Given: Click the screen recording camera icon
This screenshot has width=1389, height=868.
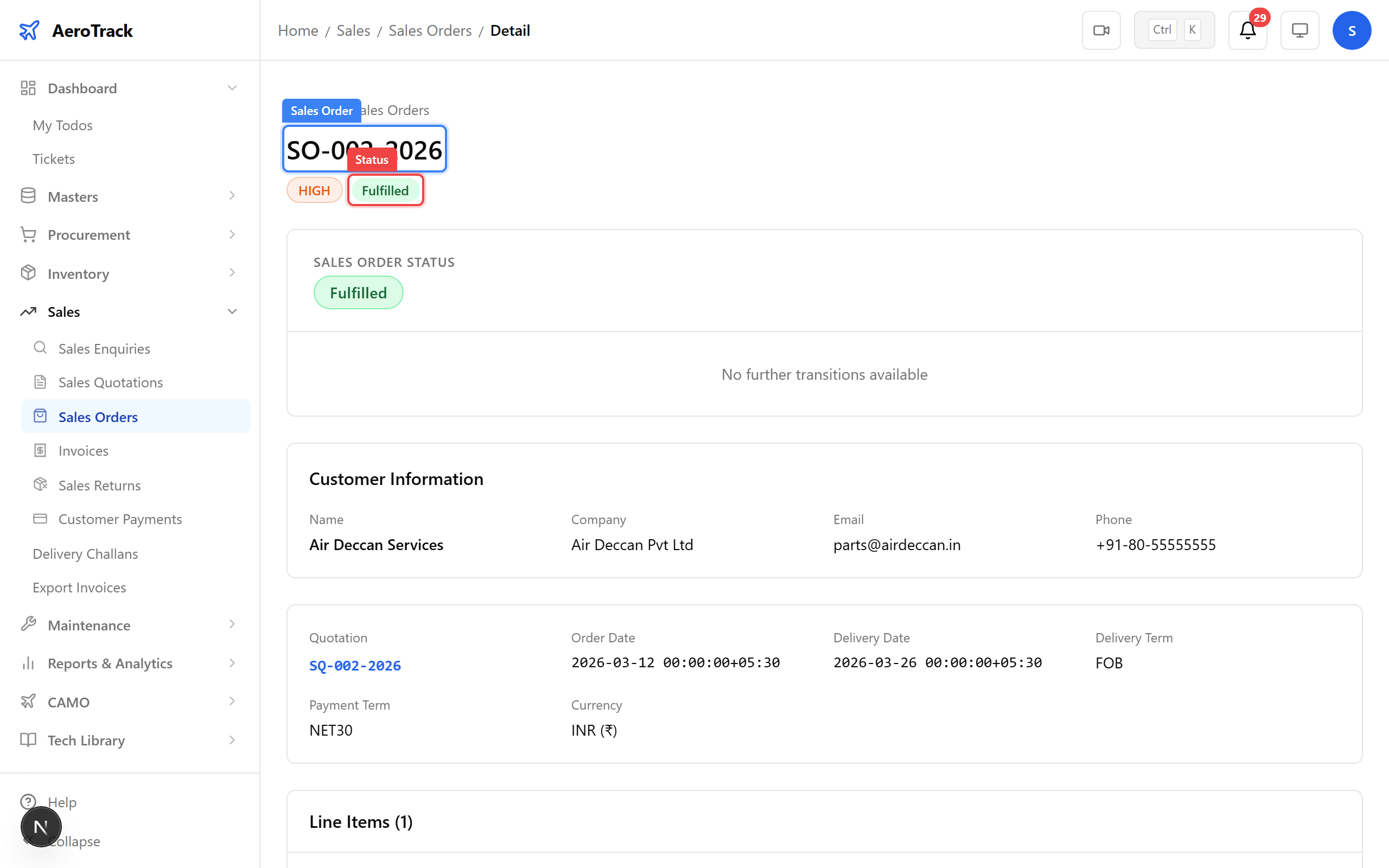Looking at the screenshot, I should (1101, 30).
